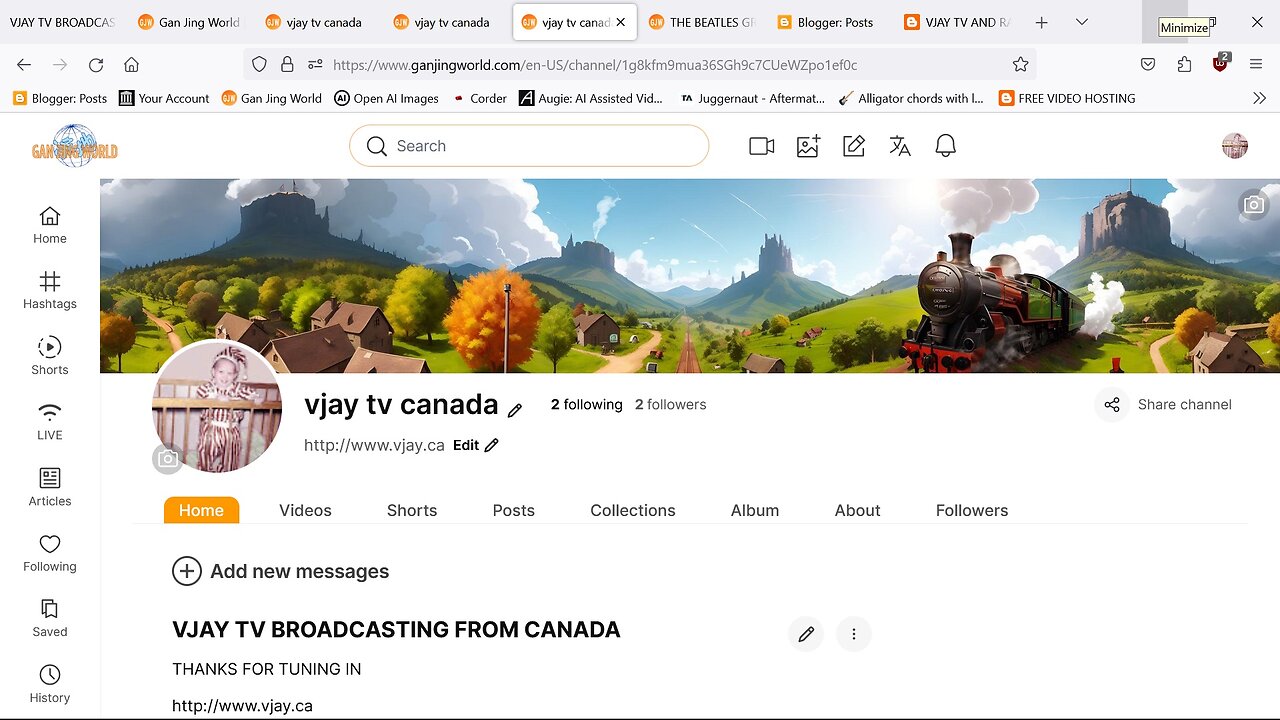Expand the list all tabs chevron

tap(1081, 22)
